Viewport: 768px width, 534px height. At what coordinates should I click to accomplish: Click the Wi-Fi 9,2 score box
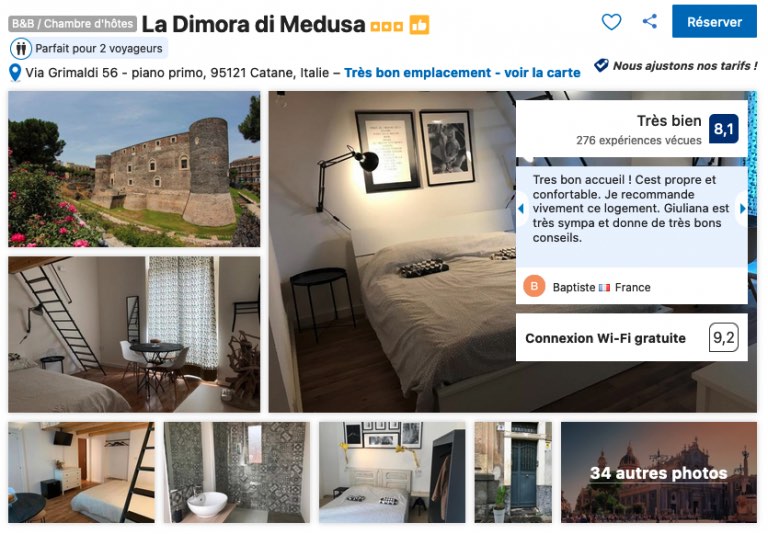click(723, 338)
